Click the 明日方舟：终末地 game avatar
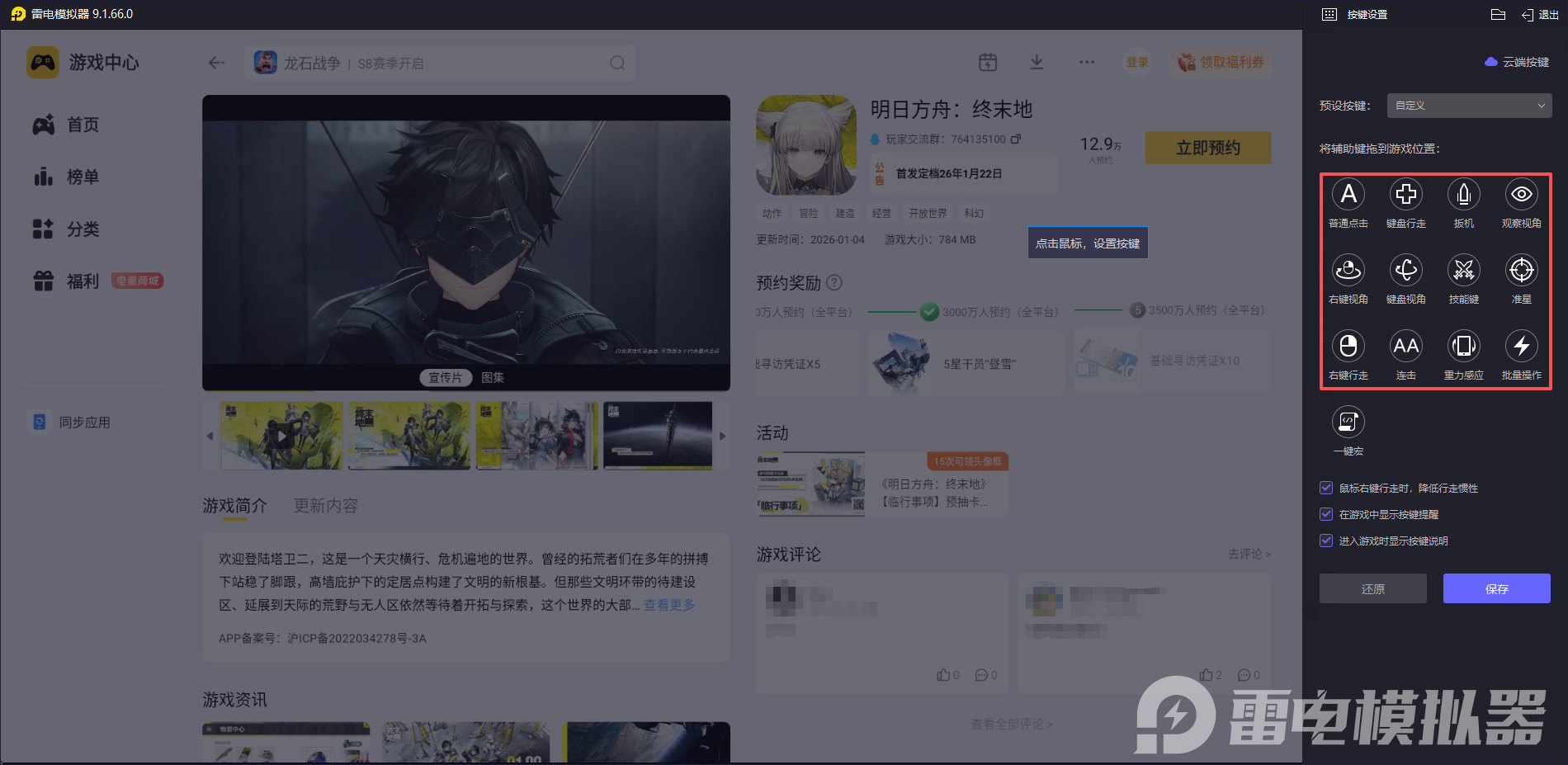The image size is (1568, 765). tap(806, 145)
